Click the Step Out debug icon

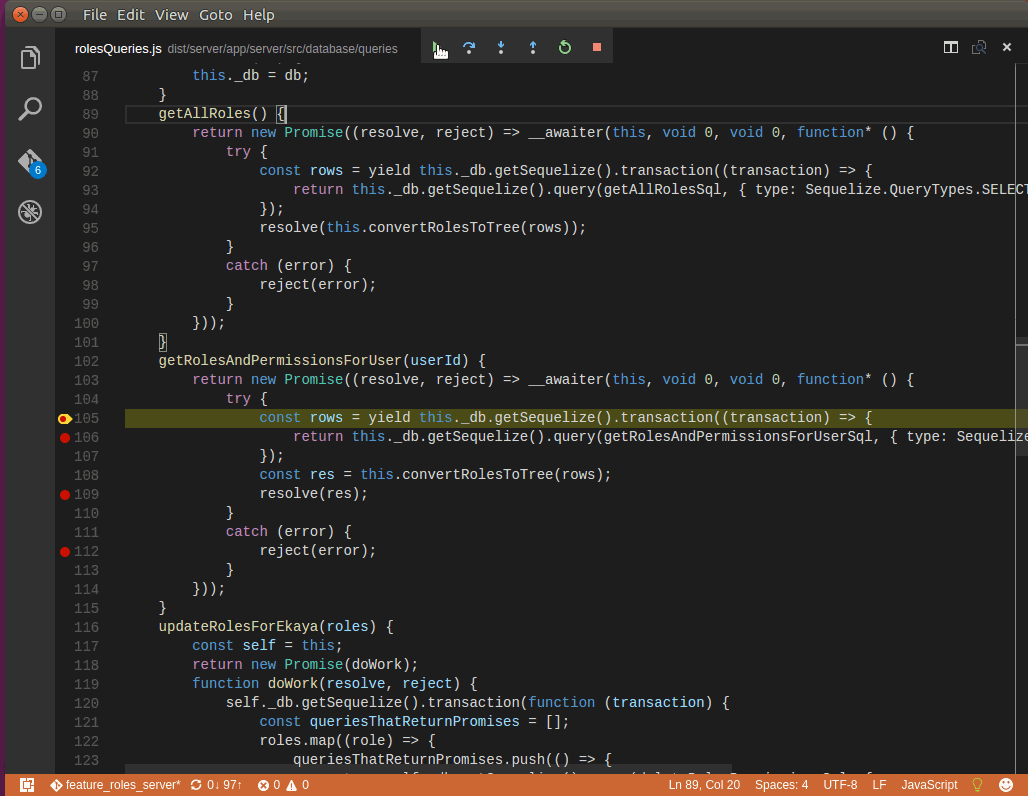(532, 46)
